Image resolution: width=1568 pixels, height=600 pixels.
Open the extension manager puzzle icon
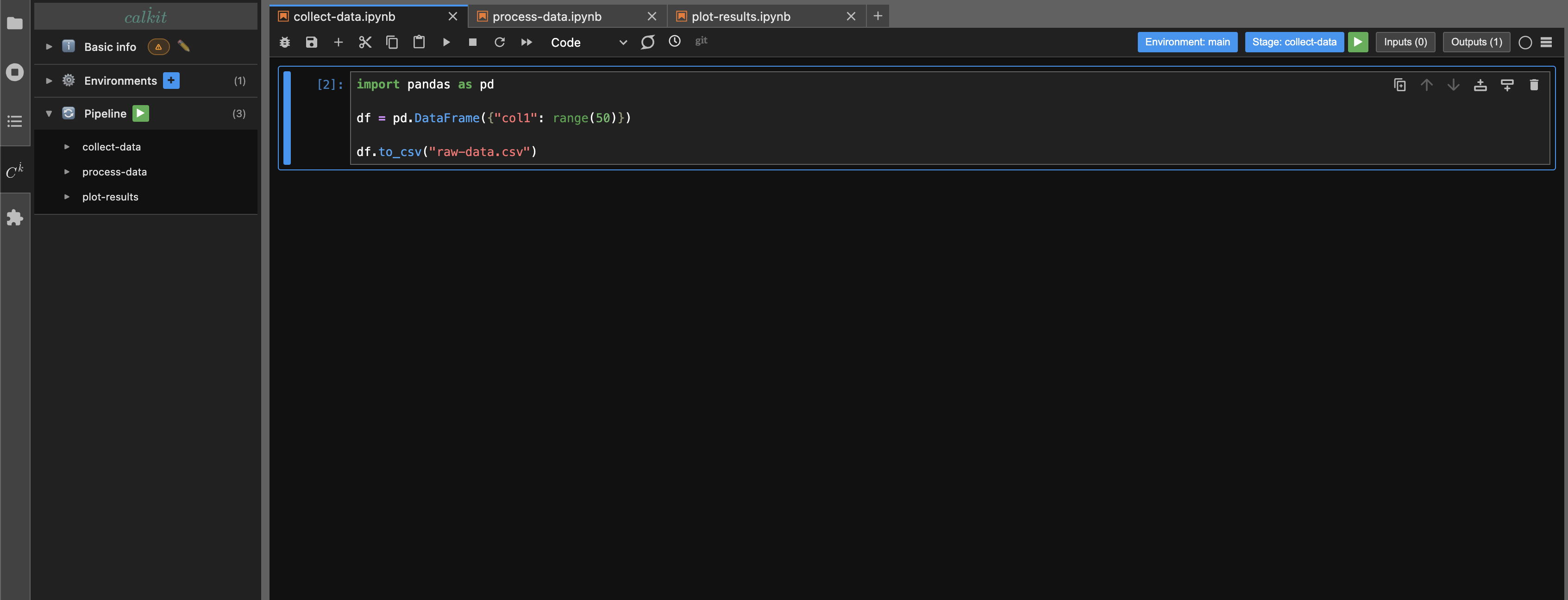click(x=15, y=218)
